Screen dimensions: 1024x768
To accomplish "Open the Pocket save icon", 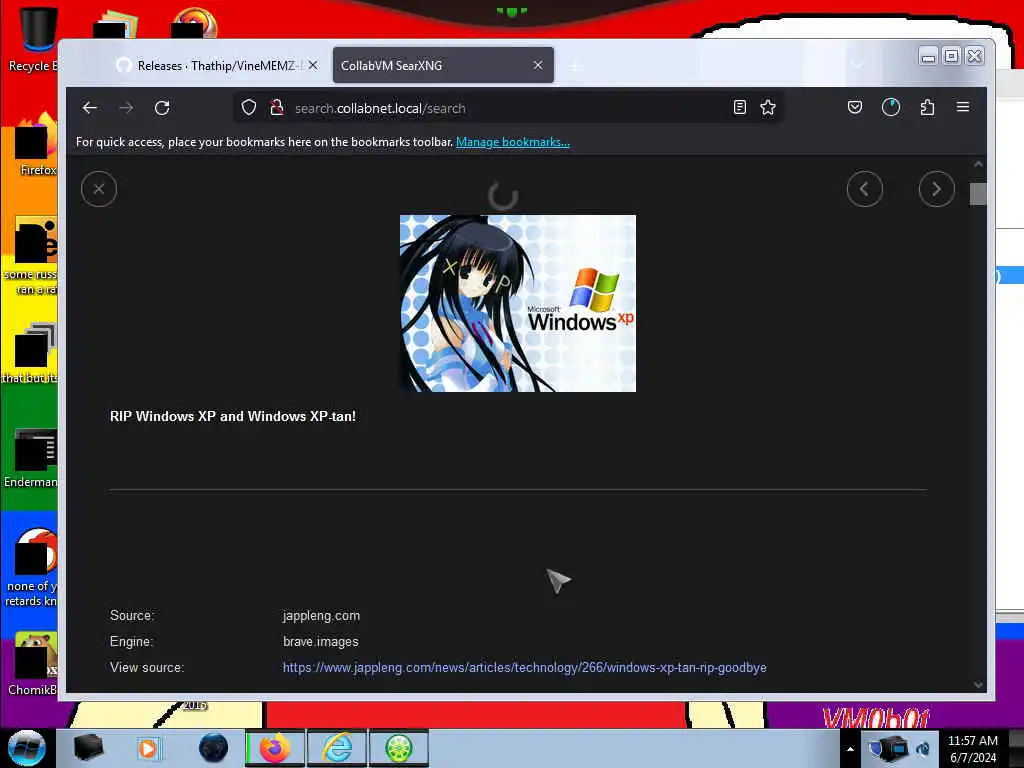I will [x=855, y=108].
